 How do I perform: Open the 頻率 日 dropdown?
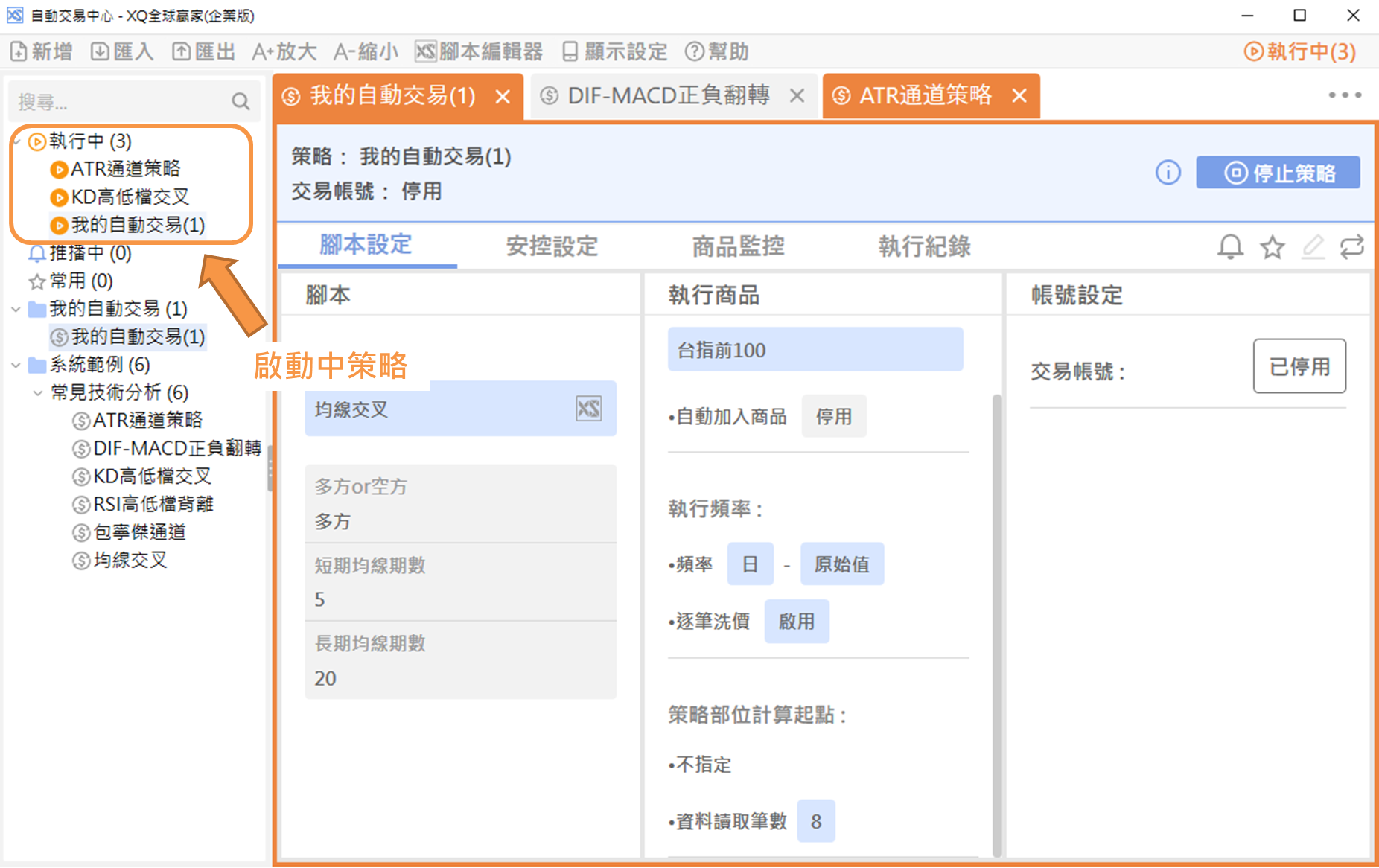pos(750,564)
